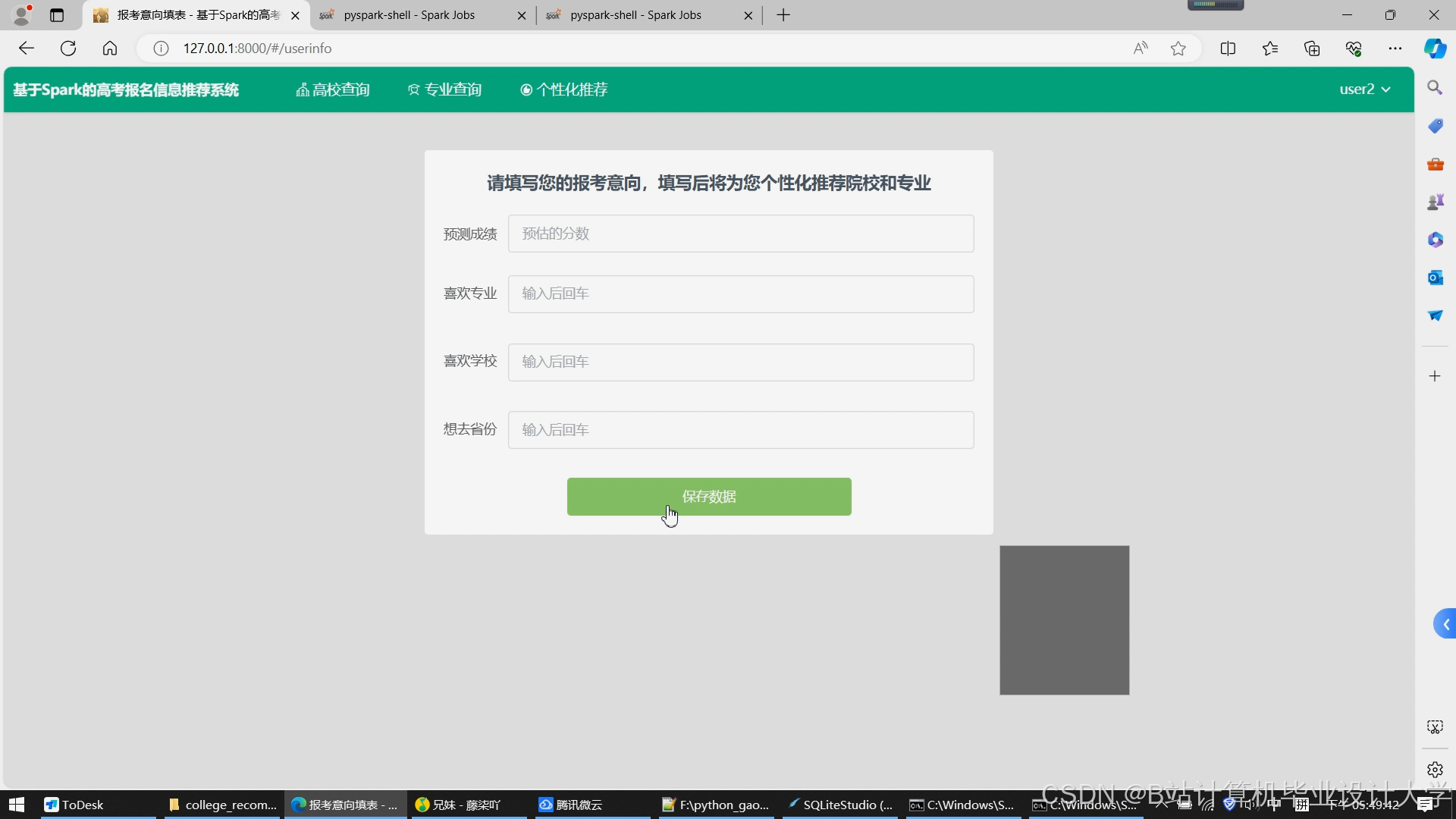Screen dimensions: 1456x819
Task: Open Copilot icon in the sidebar
Action: (x=1435, y=49)
